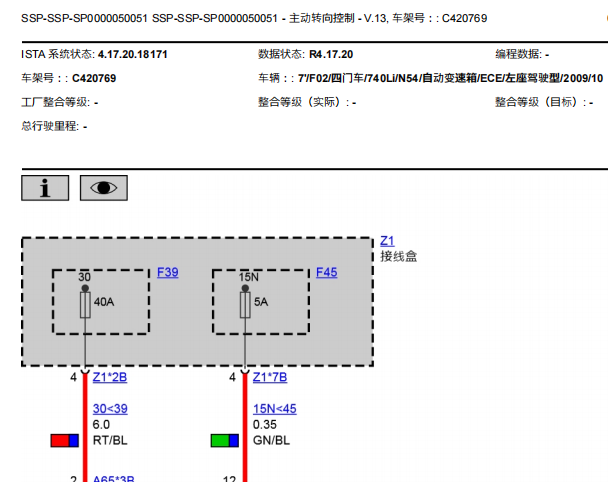Click the eye view button
The height and width of the screenshot is (482, 608).
coord(104,188)
